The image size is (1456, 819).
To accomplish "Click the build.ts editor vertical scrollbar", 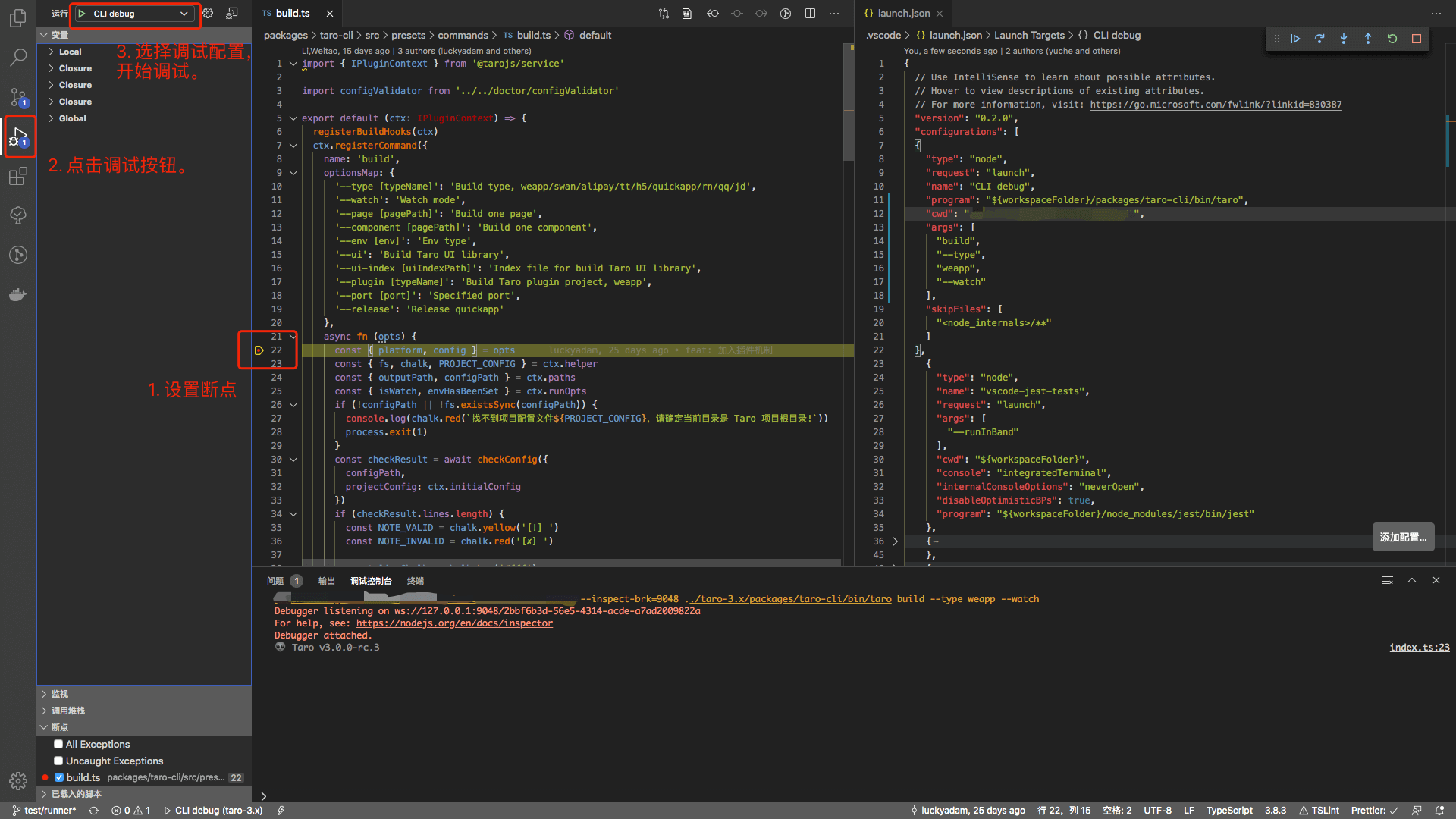I will [x=849, y=102].
